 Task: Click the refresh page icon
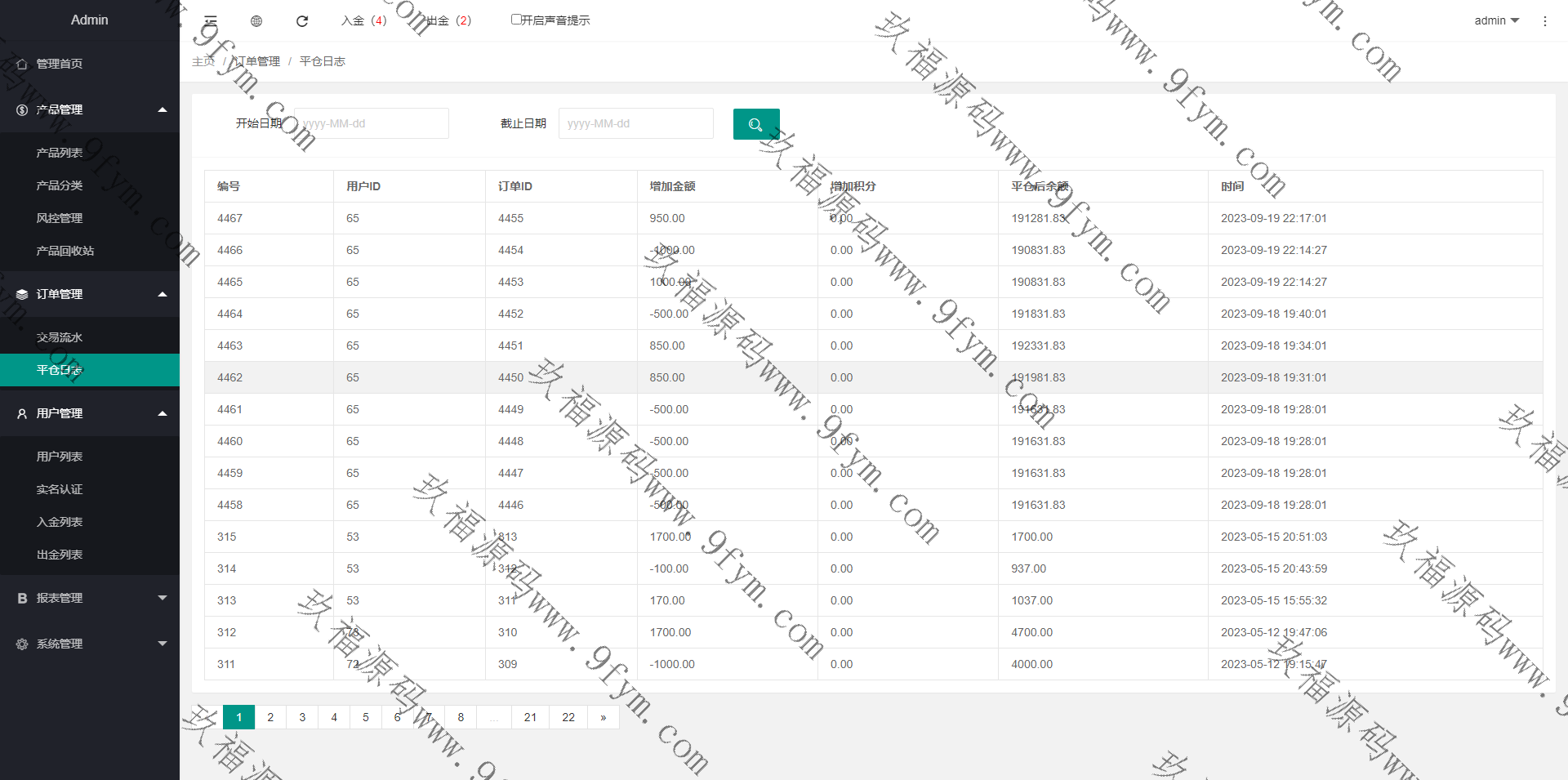tap(302, 21)
